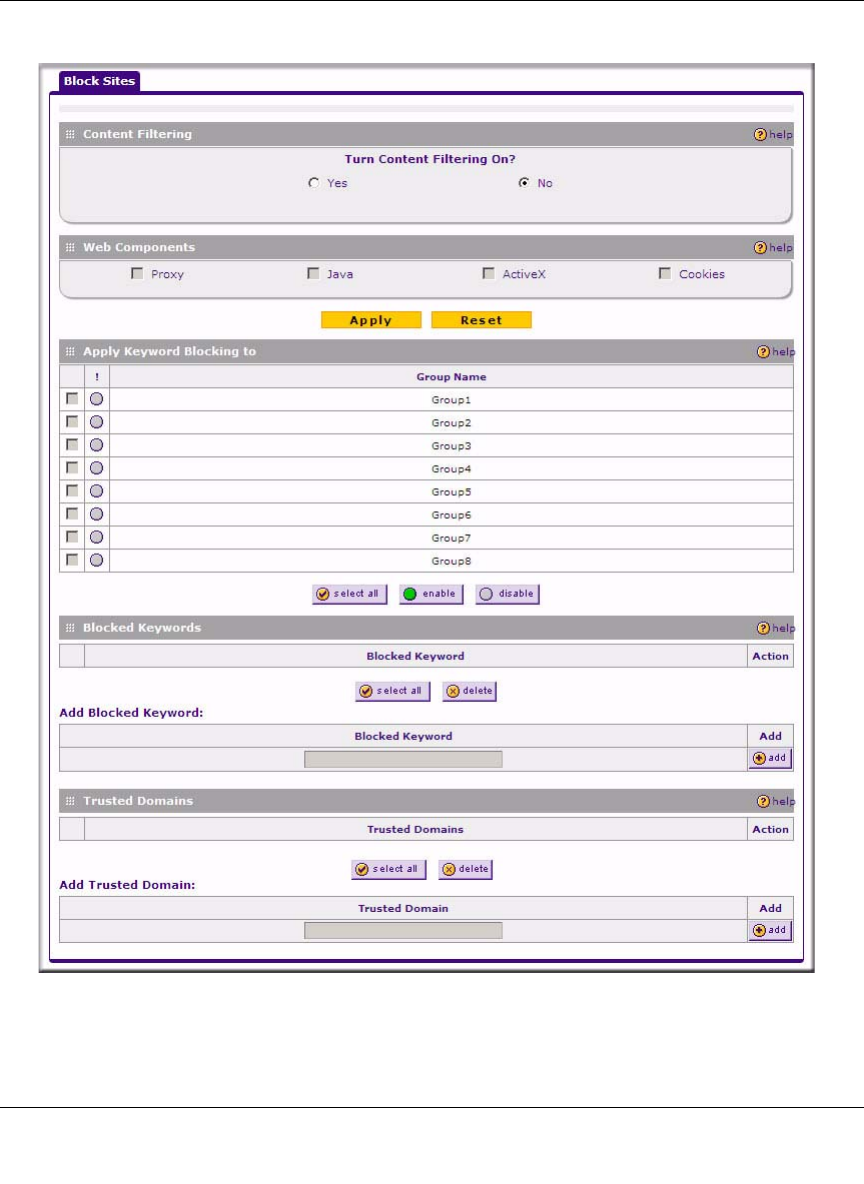The height and width of the screenshot is (1184, 864).
Task: Open help for Content Filtering section
Action: [773, 134]
